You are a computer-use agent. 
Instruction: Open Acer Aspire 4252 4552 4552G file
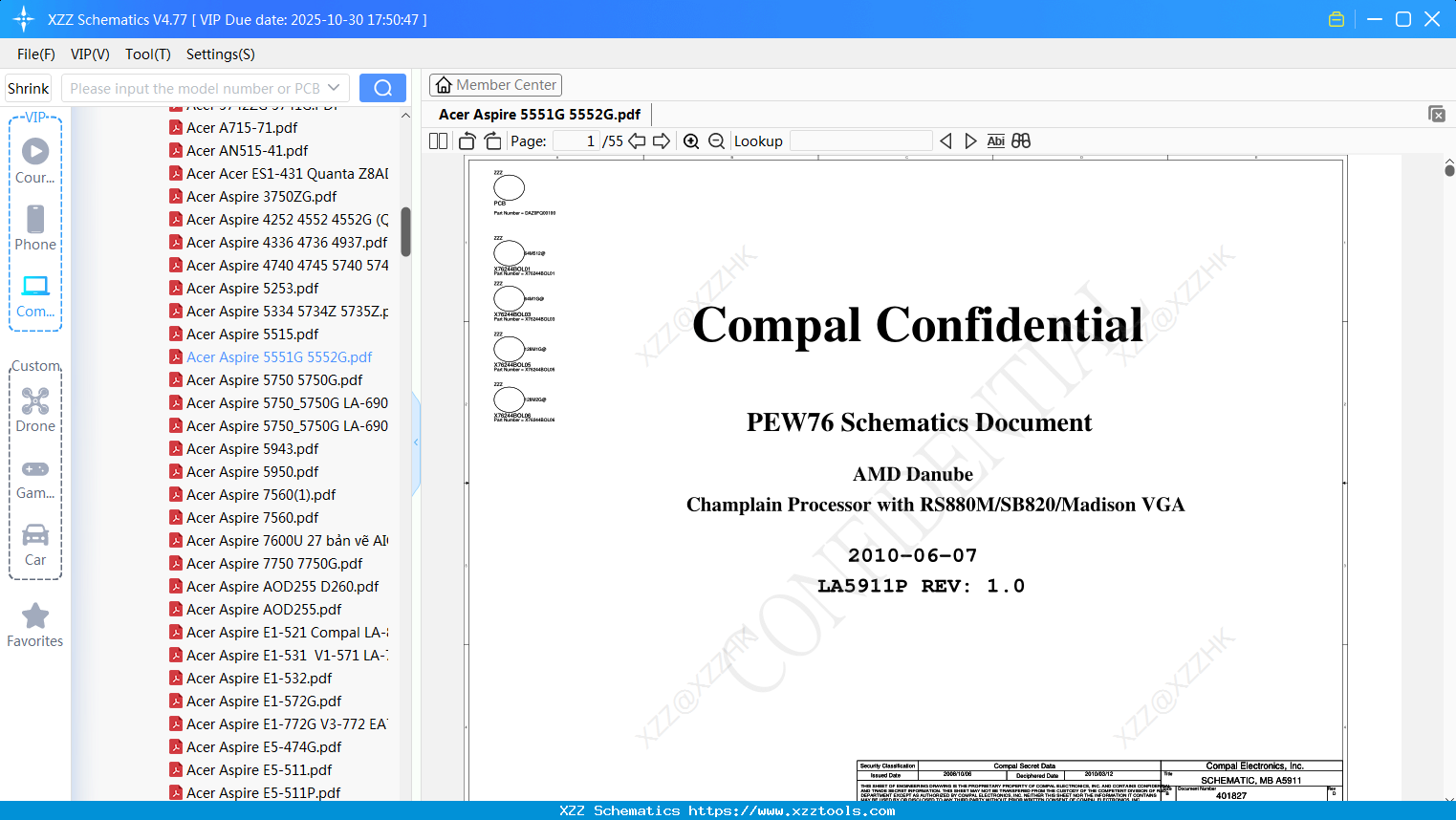[x=279, y=219]
